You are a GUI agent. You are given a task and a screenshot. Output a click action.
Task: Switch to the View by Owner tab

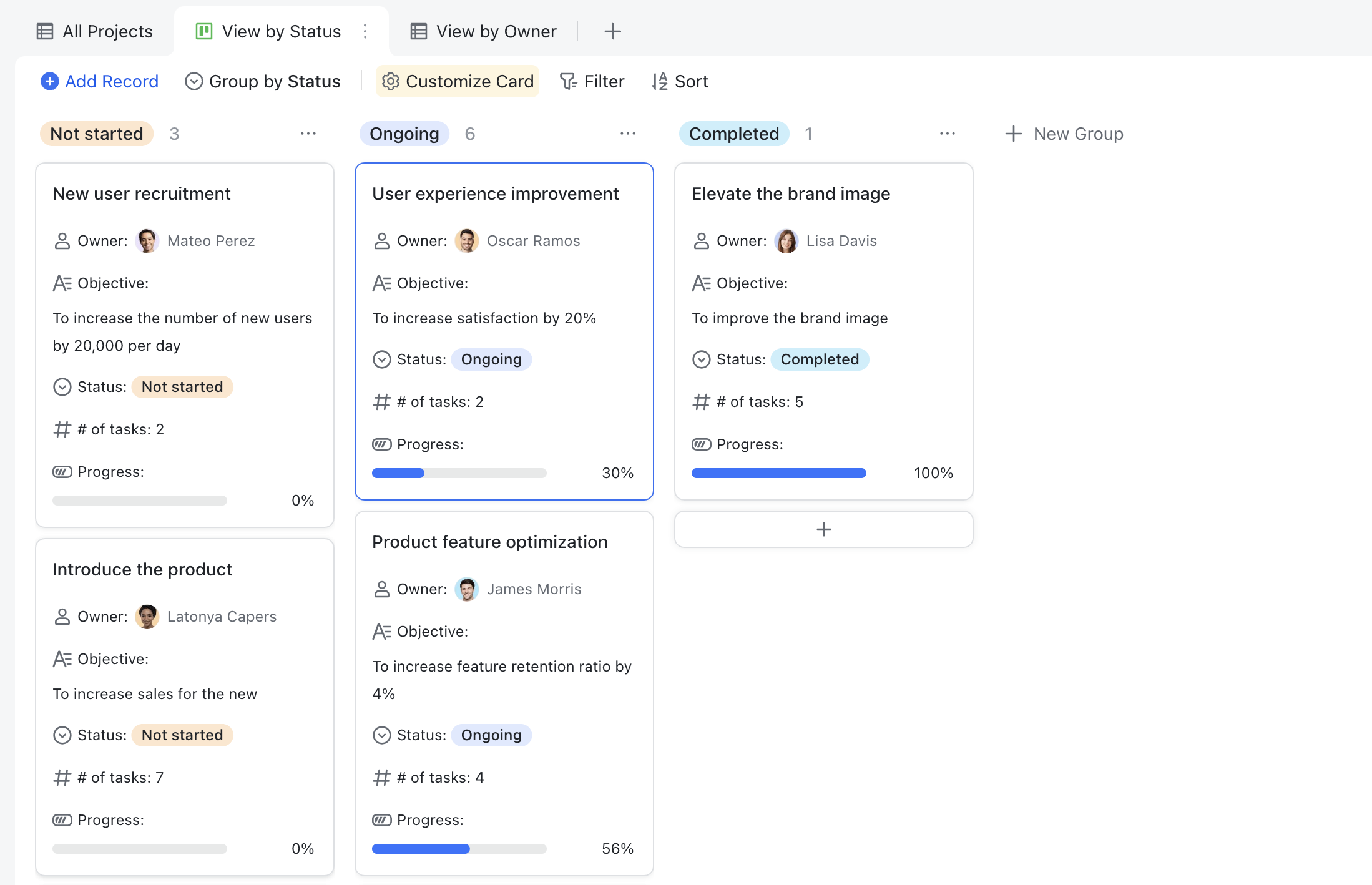point(496,31)
